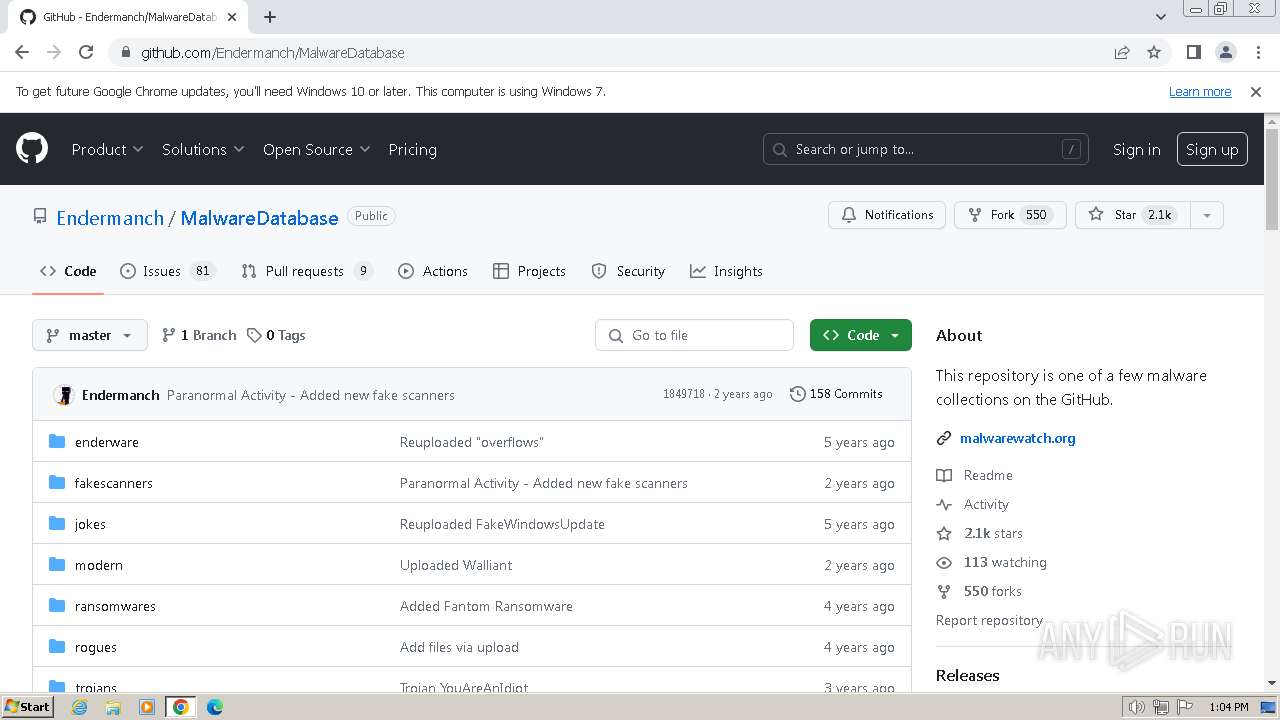Click the Chrome side panel icon

pyautogui.click(x=1193, y=52)
